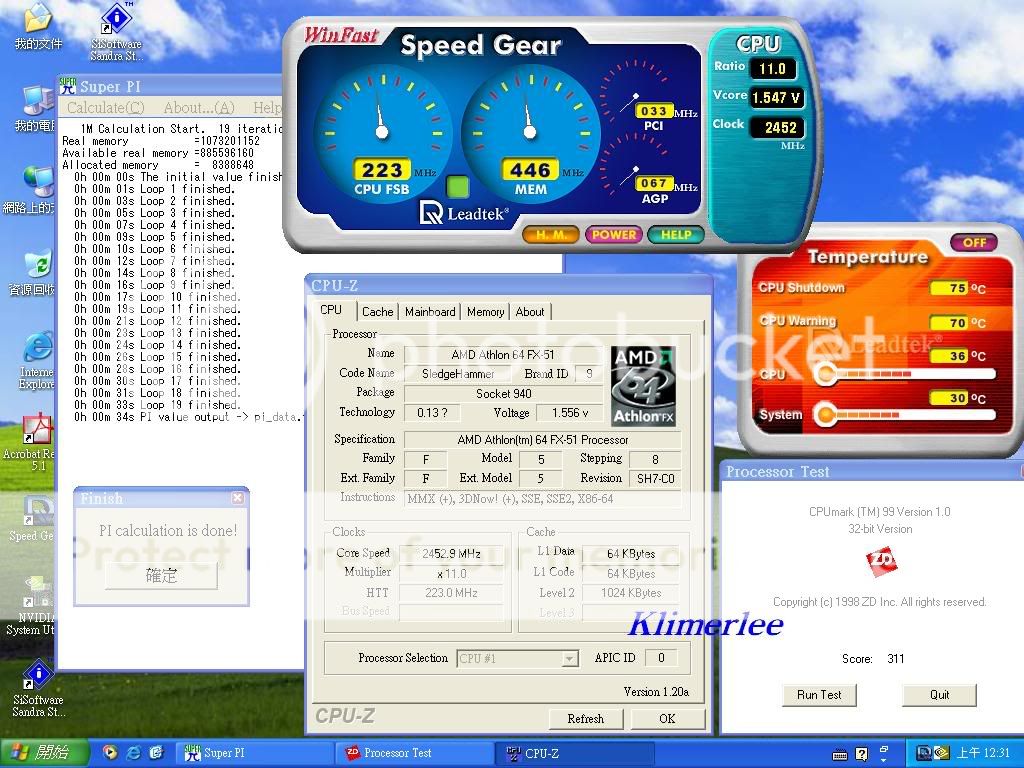Image resolution: width=1024 pixels, height=768 pixels.
Task: Select the CPU tab in CPU-Z
Action: pos(331,310)
